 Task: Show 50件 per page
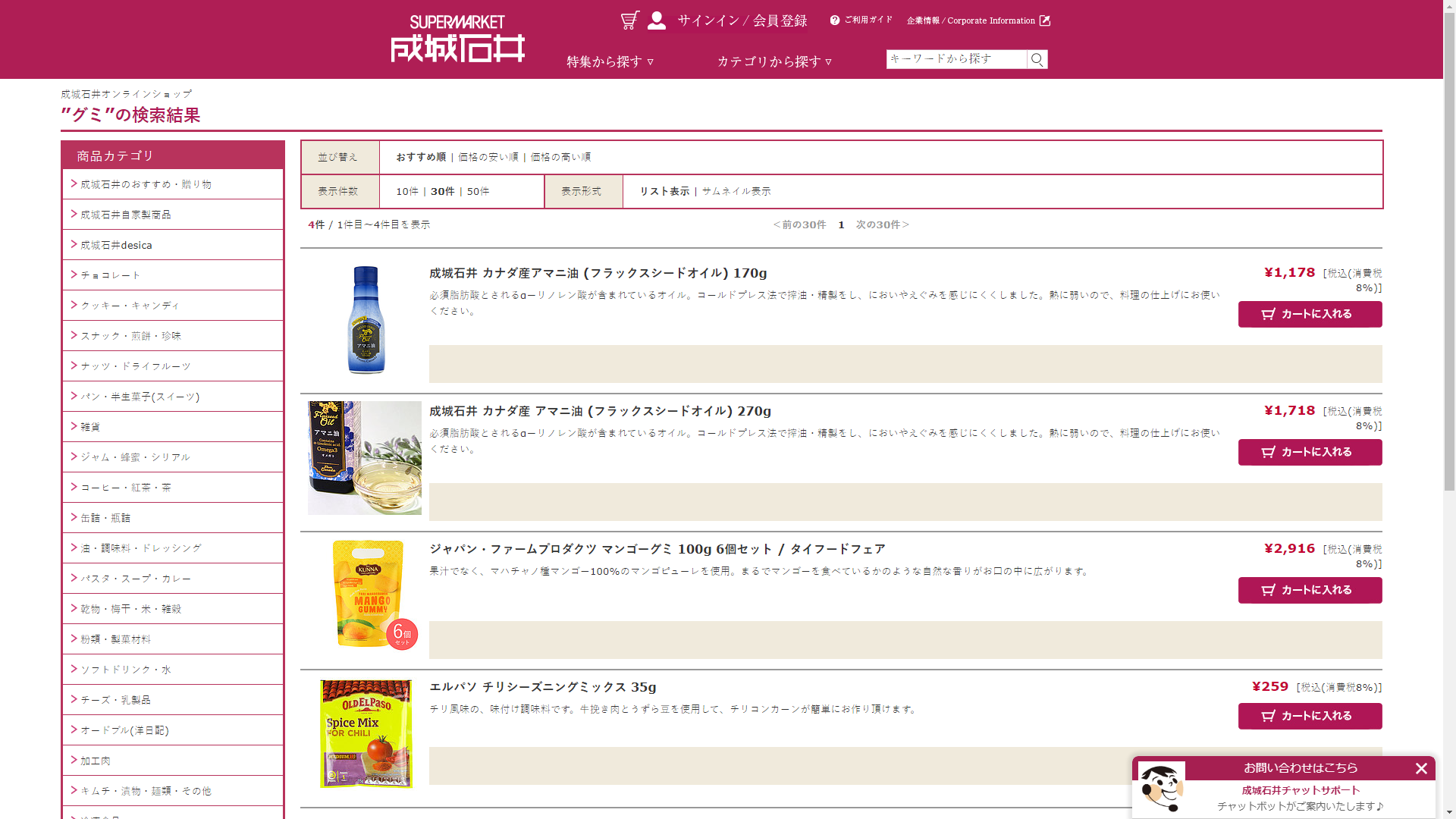pos(478,191)
